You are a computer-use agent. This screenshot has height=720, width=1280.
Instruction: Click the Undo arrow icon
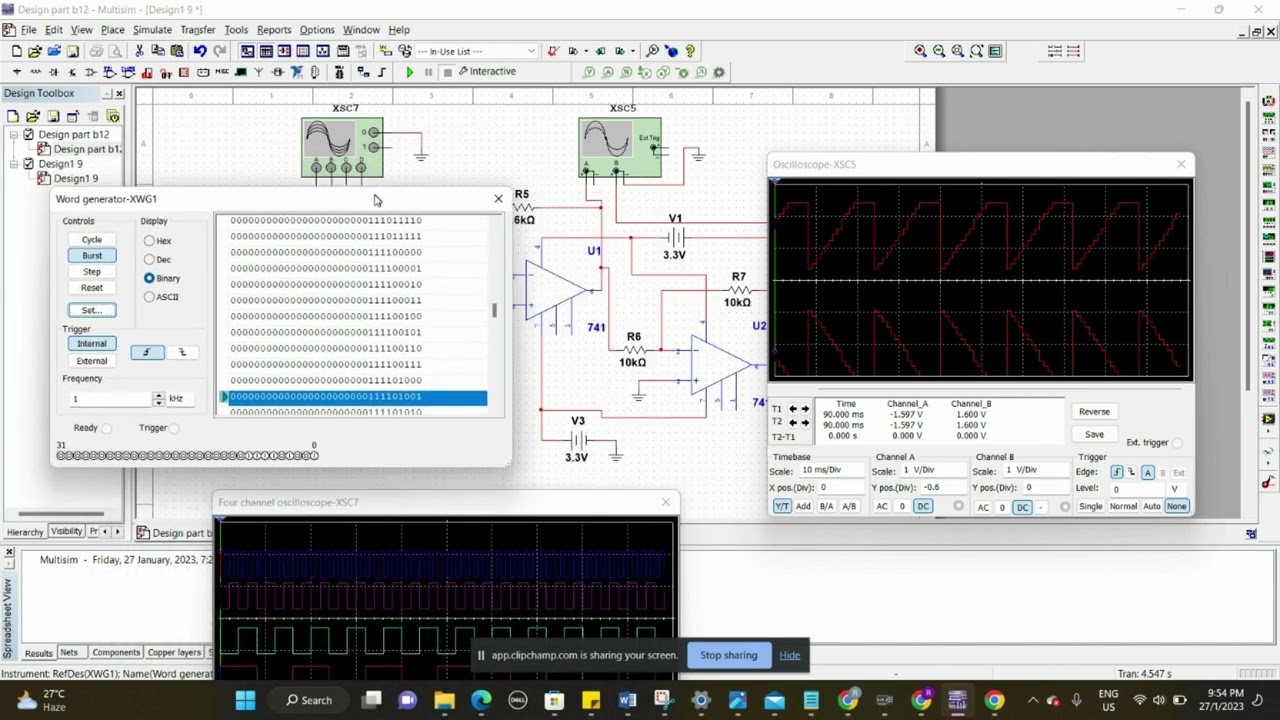point(200,51)
